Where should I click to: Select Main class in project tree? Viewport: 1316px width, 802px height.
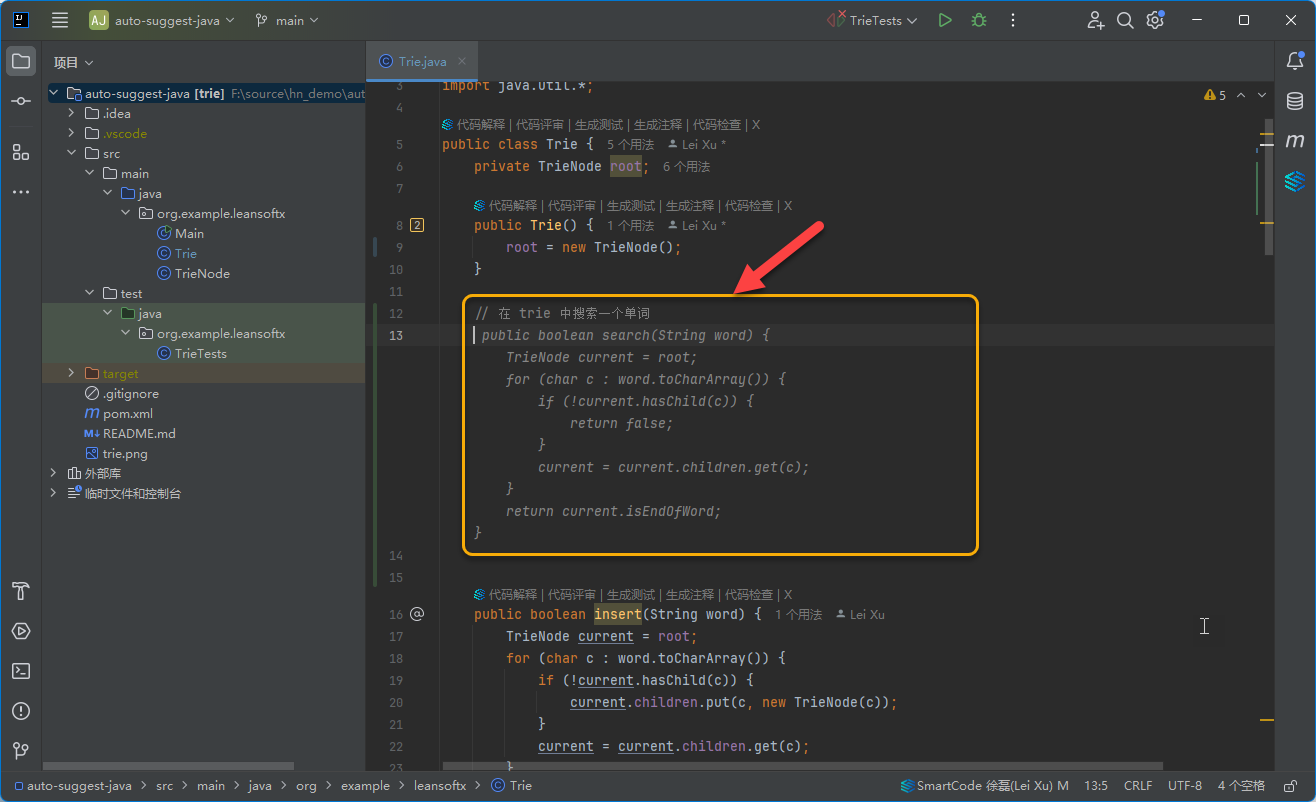pyautogui.click(x=190, y=233)
